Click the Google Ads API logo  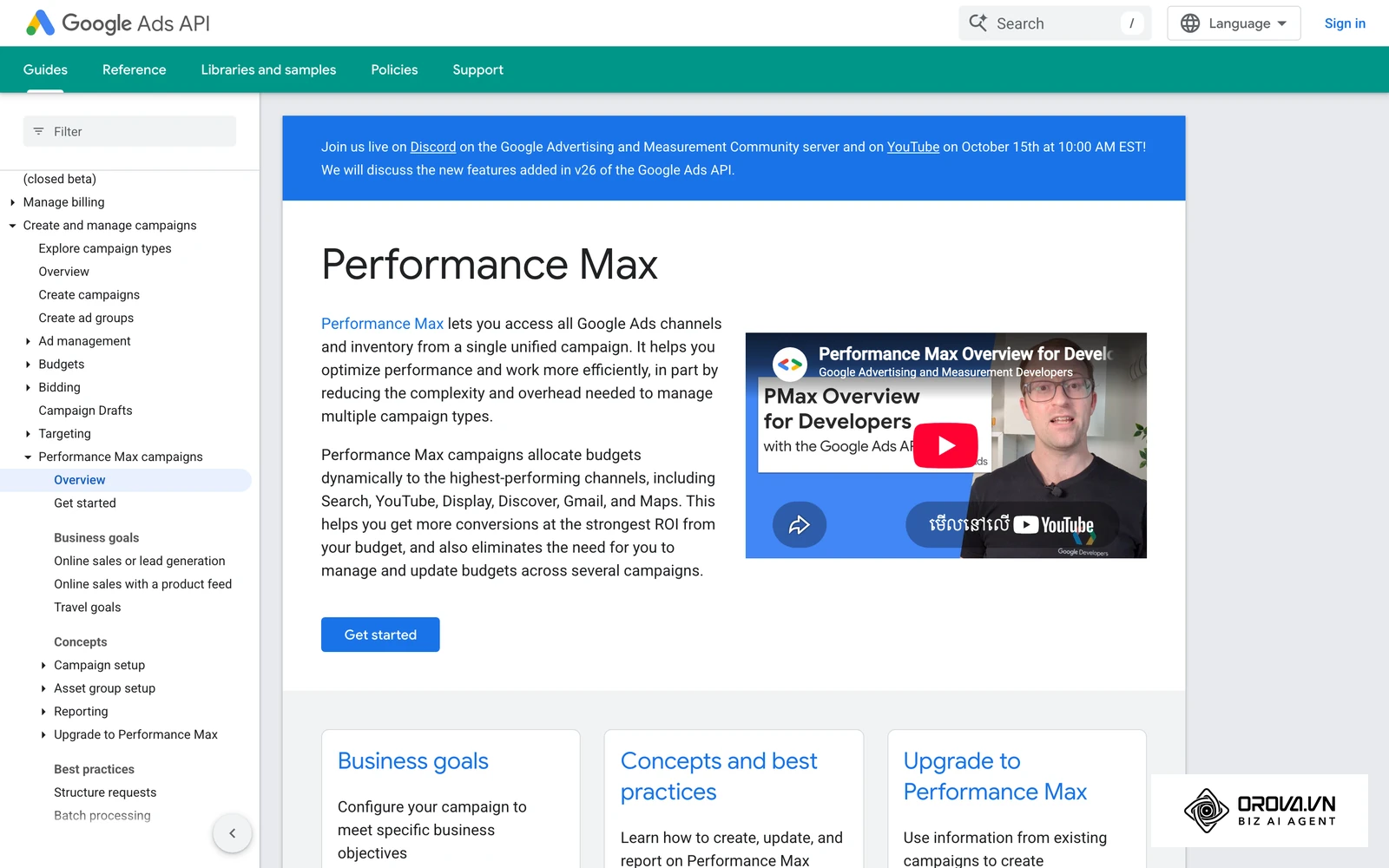(118, 23)
